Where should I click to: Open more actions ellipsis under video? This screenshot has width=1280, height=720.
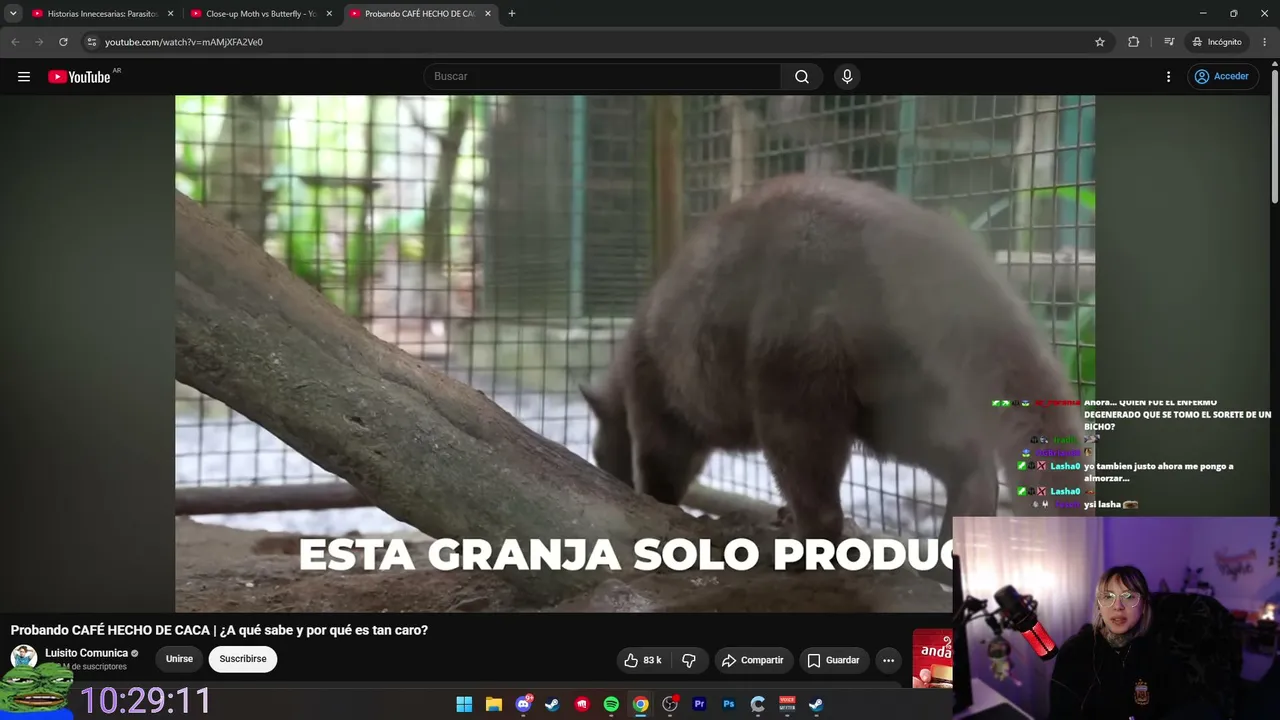click(888, 660)
